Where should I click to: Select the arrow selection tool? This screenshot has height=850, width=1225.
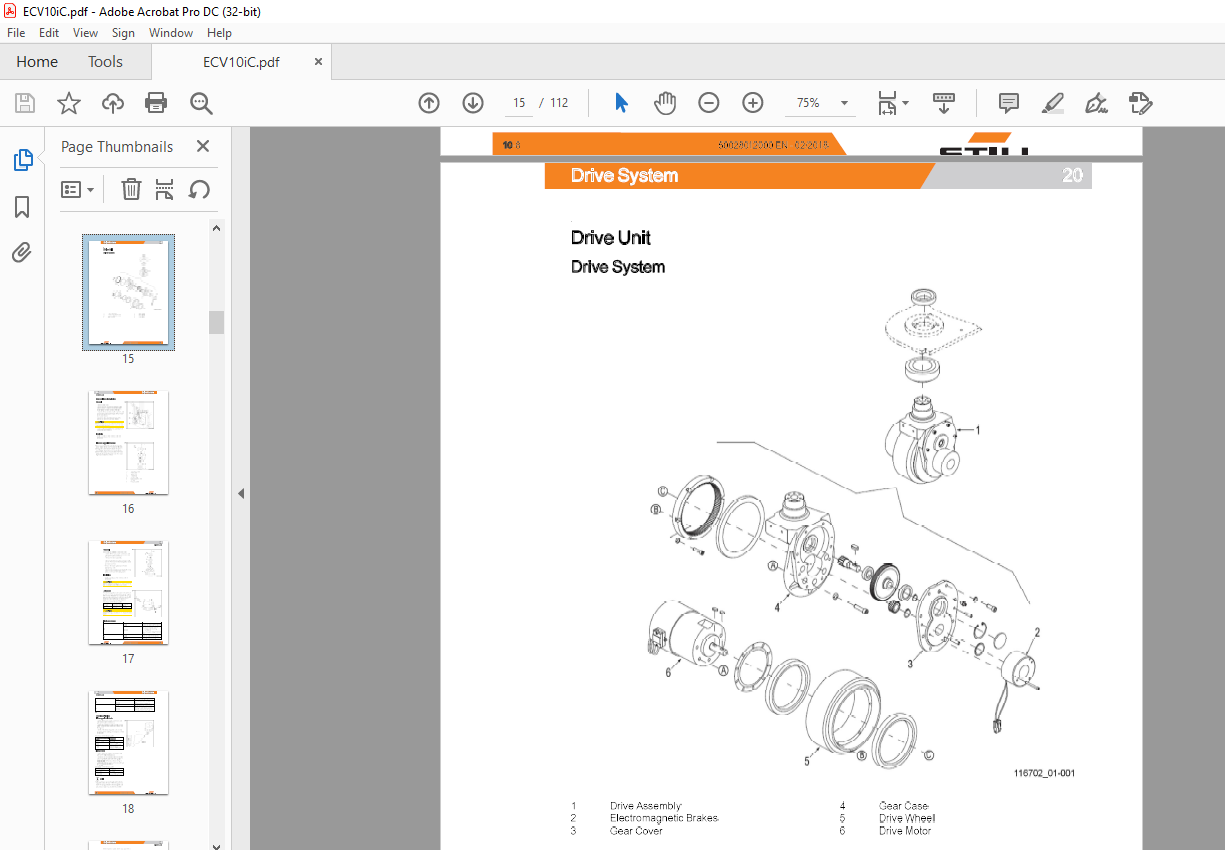click(x=621, y=103)
